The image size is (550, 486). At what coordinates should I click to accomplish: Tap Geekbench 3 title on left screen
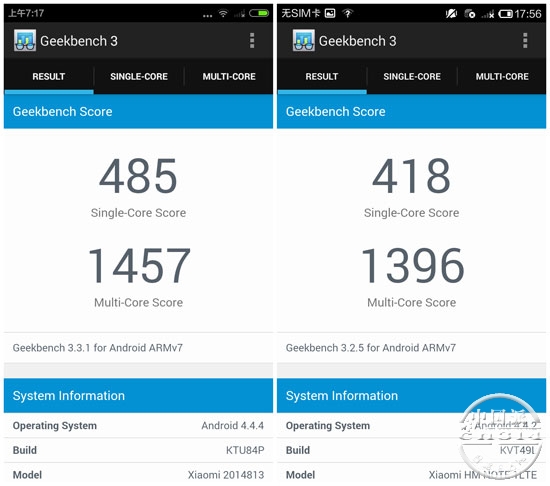tap(79, 41)
